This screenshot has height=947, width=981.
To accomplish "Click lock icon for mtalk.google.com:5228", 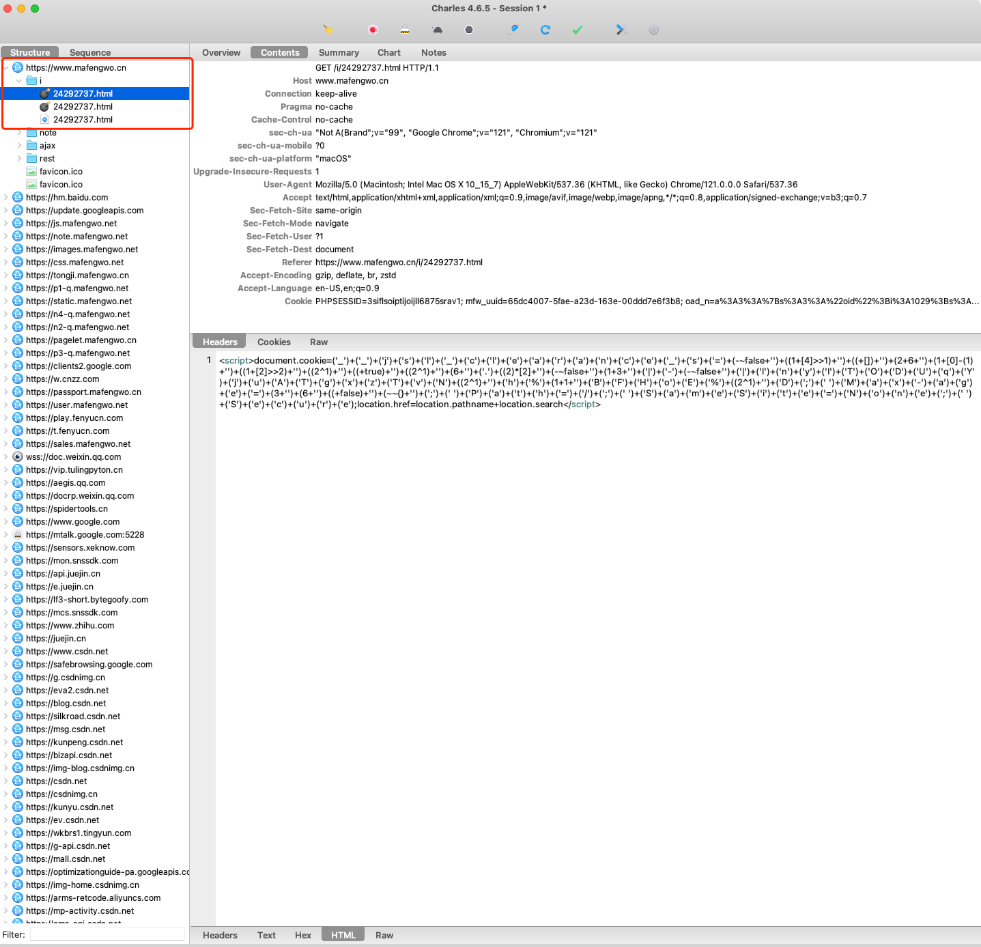I will click(x=18, y=535).
